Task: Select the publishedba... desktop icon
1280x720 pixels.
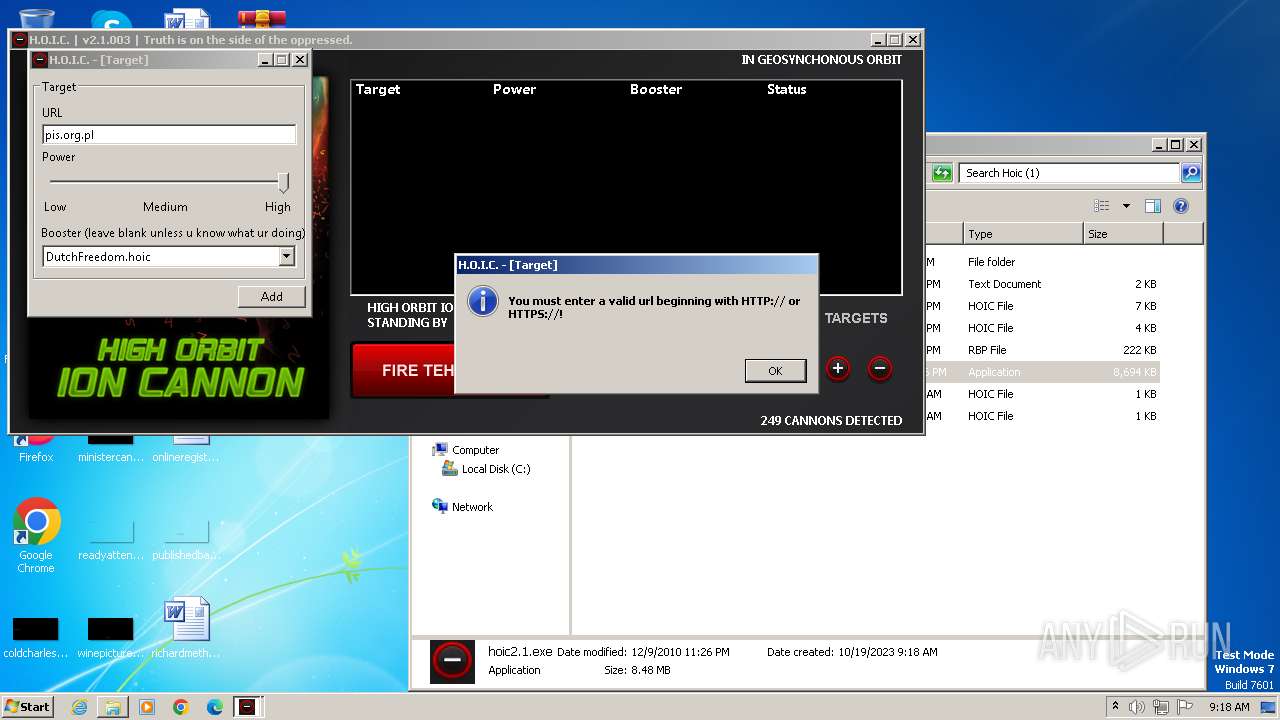Action: tap(185, 540)
